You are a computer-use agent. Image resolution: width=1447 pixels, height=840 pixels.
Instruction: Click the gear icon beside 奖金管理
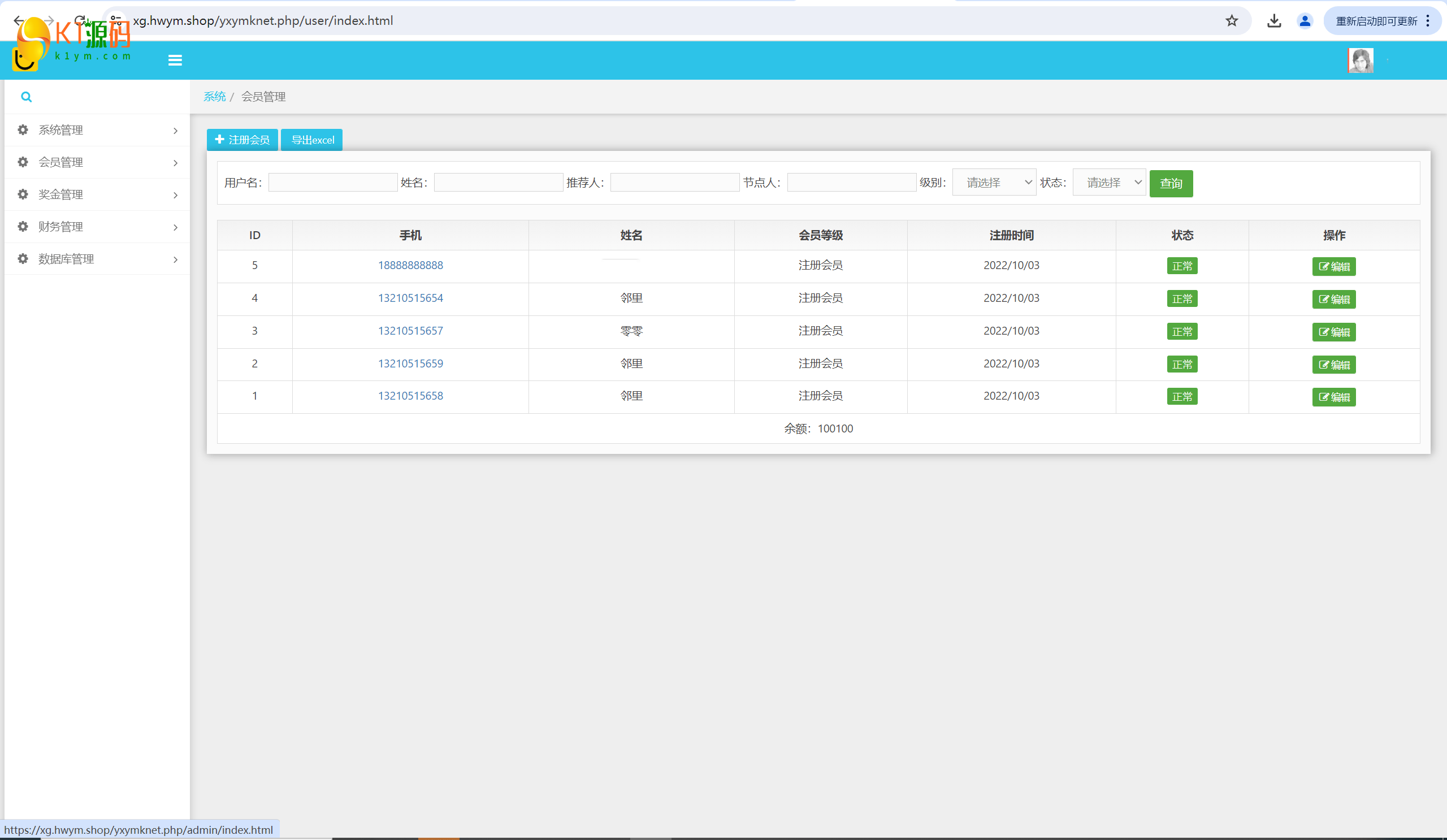coord(23,194)
